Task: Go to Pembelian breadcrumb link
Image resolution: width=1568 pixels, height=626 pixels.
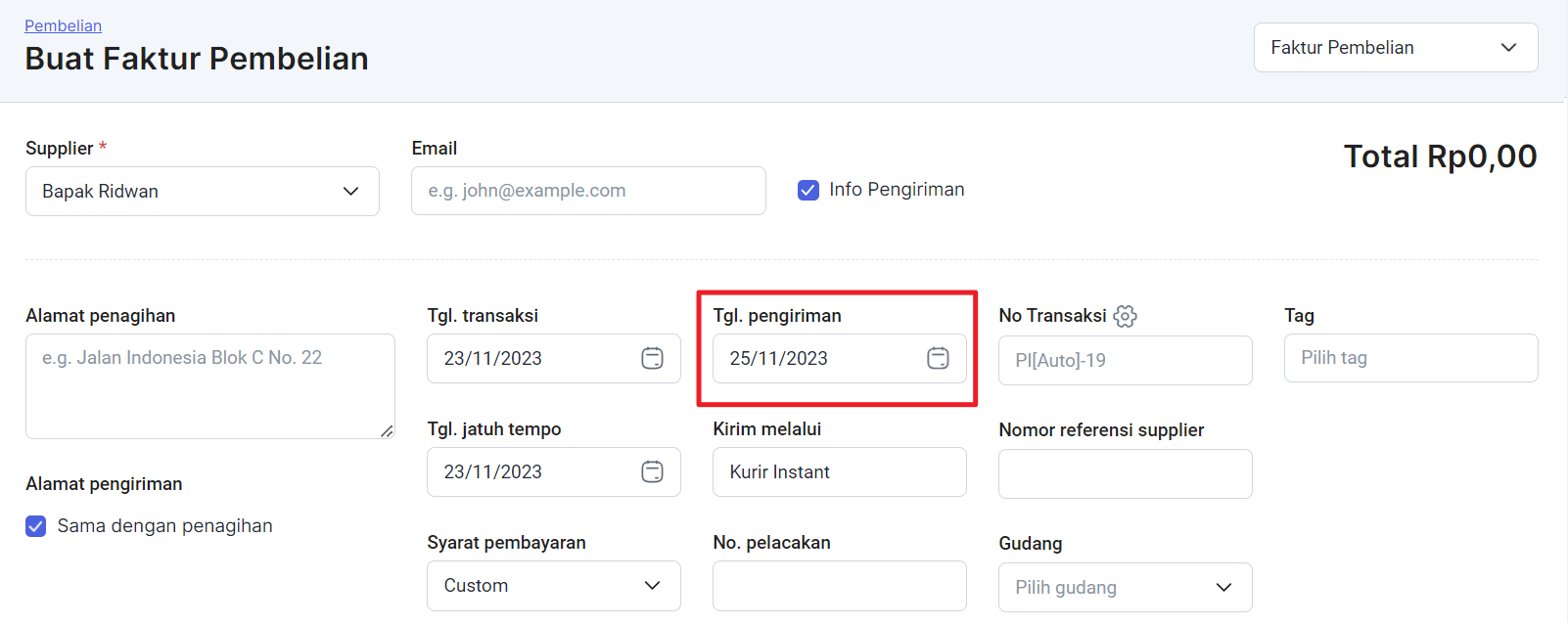Action: [63, 25]
